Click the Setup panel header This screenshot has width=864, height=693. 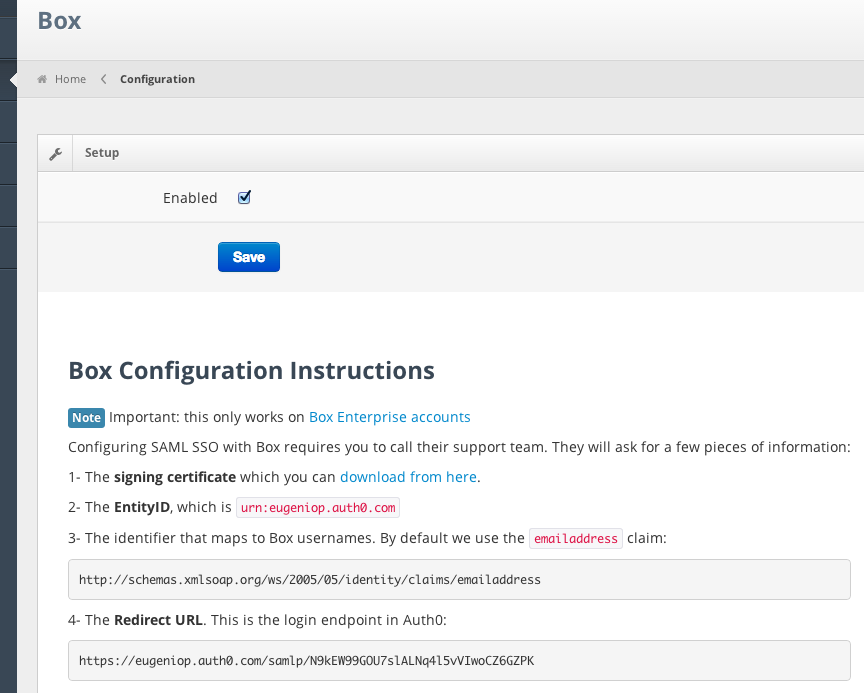102,153
